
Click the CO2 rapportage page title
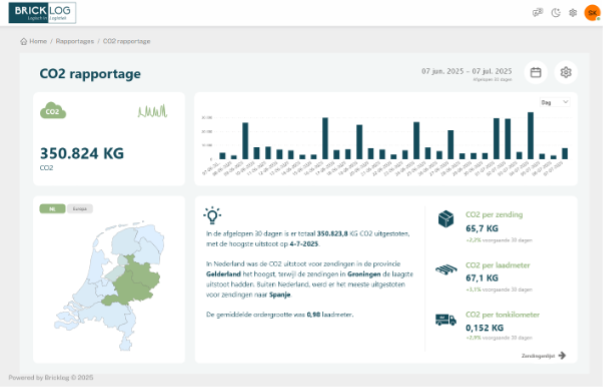[90, 74]
